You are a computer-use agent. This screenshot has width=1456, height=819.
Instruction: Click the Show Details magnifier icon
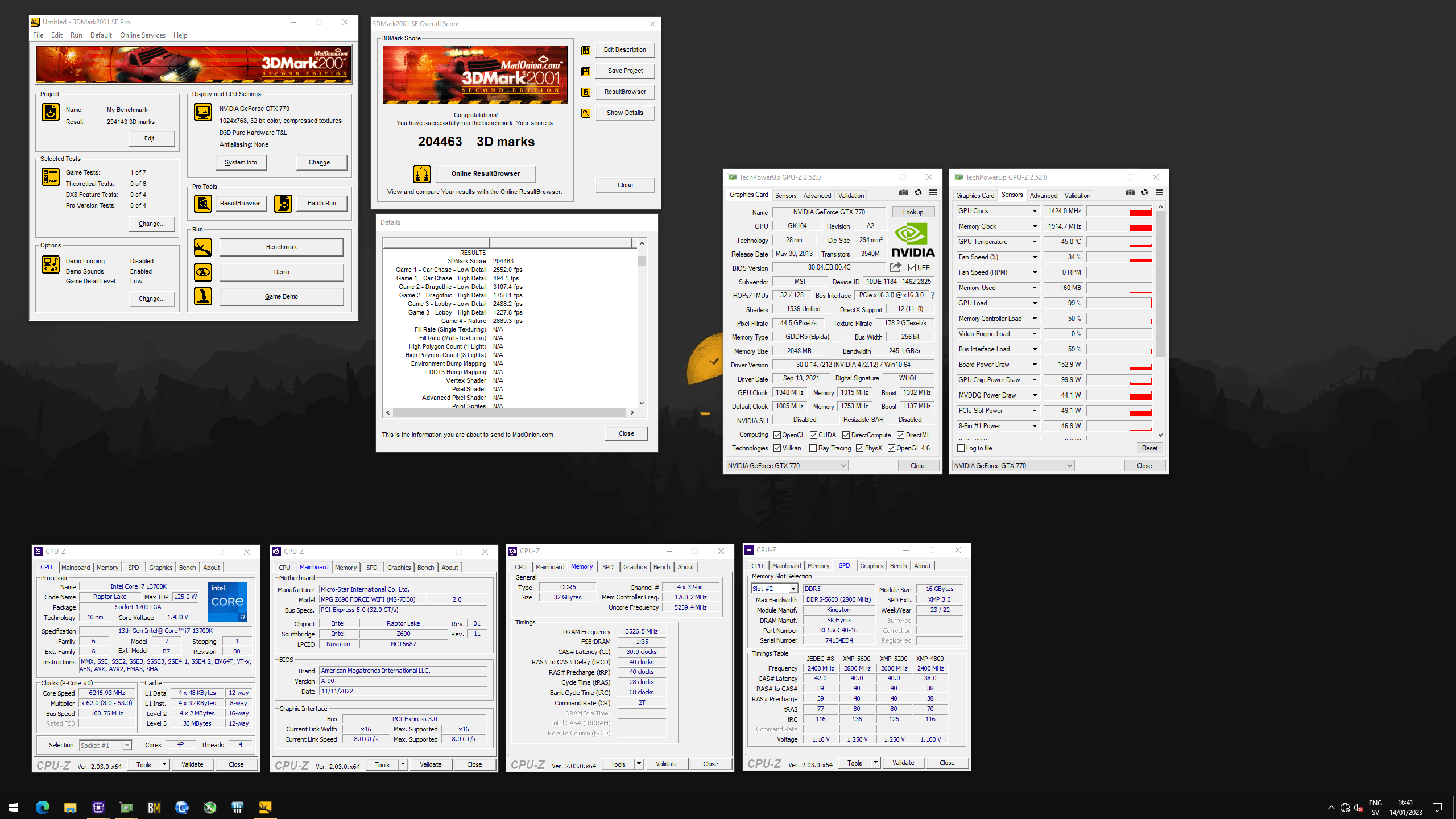click(x=586, y=113)
